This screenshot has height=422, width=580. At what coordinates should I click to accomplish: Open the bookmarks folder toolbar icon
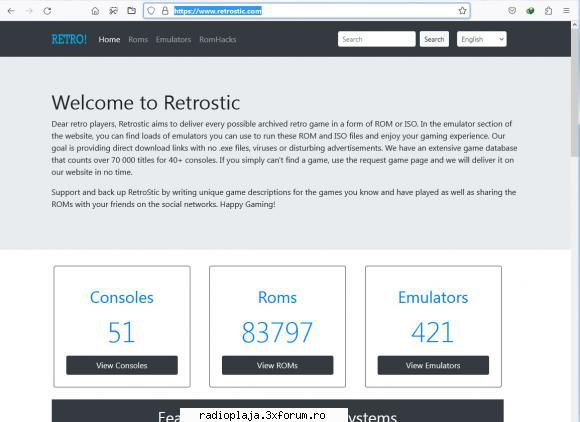[x=131, y=11]
